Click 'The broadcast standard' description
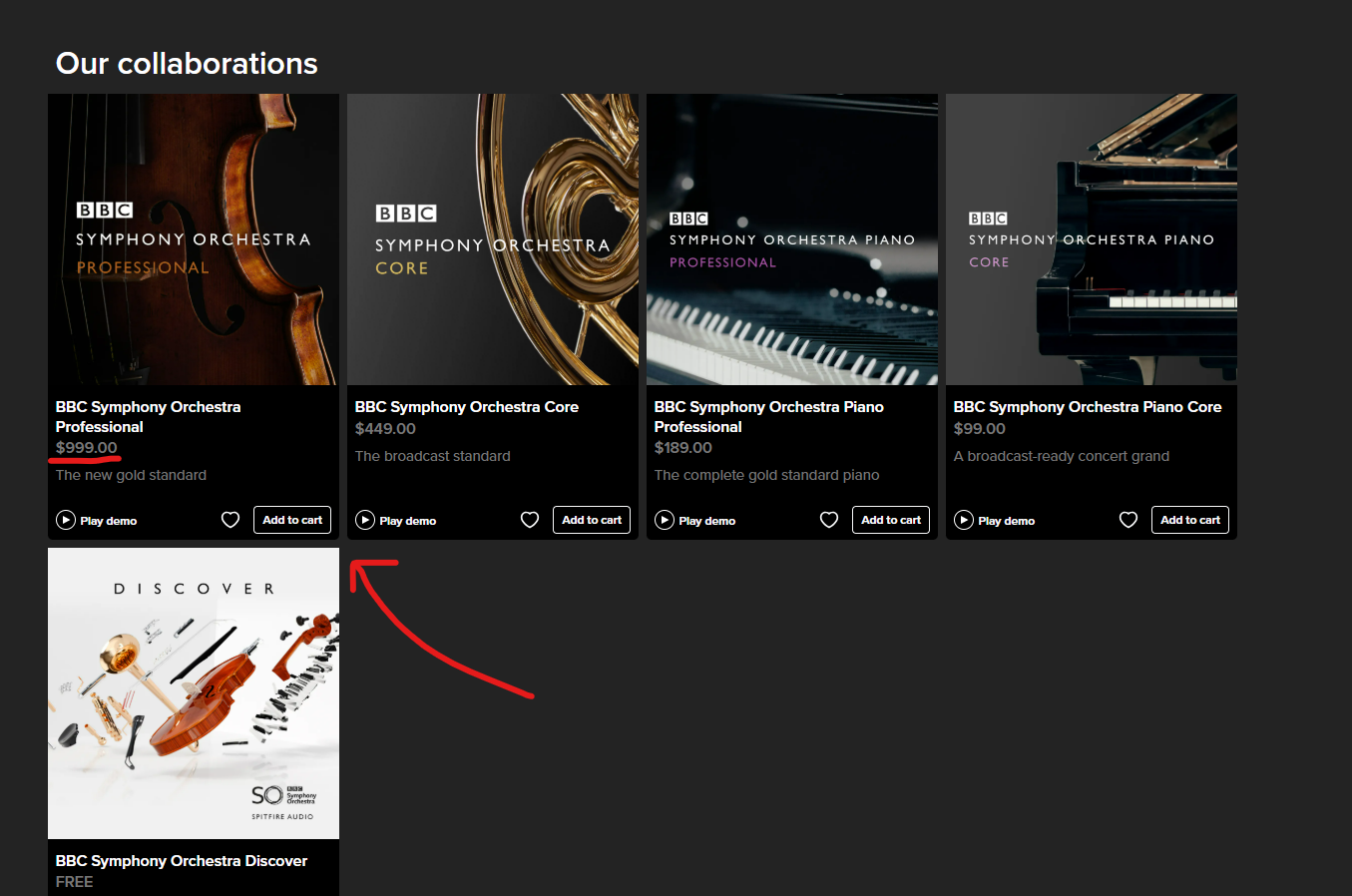This screenshot has width=1352, height=896. (x=433, y=456)
